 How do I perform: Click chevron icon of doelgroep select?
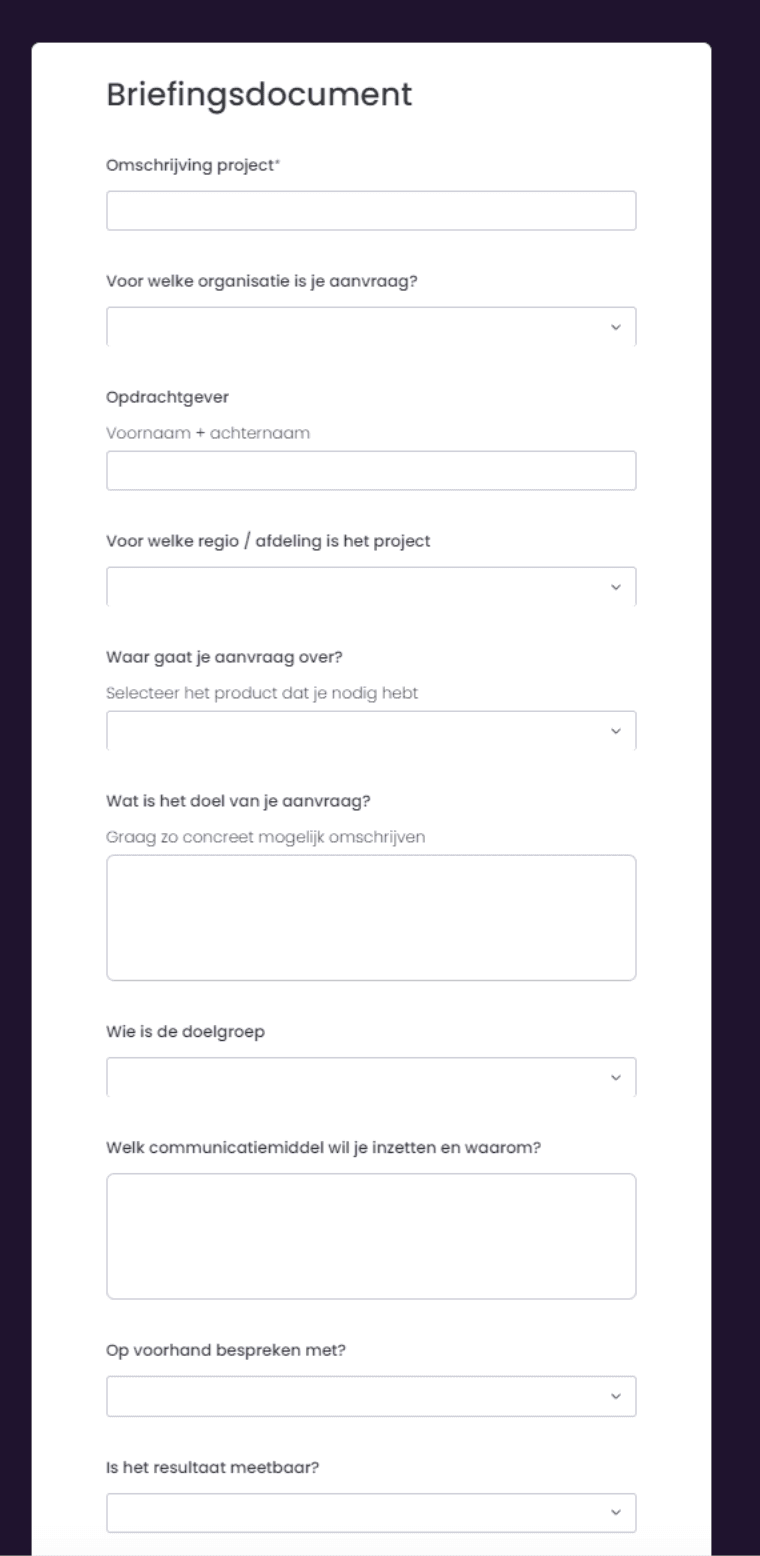616,1077
